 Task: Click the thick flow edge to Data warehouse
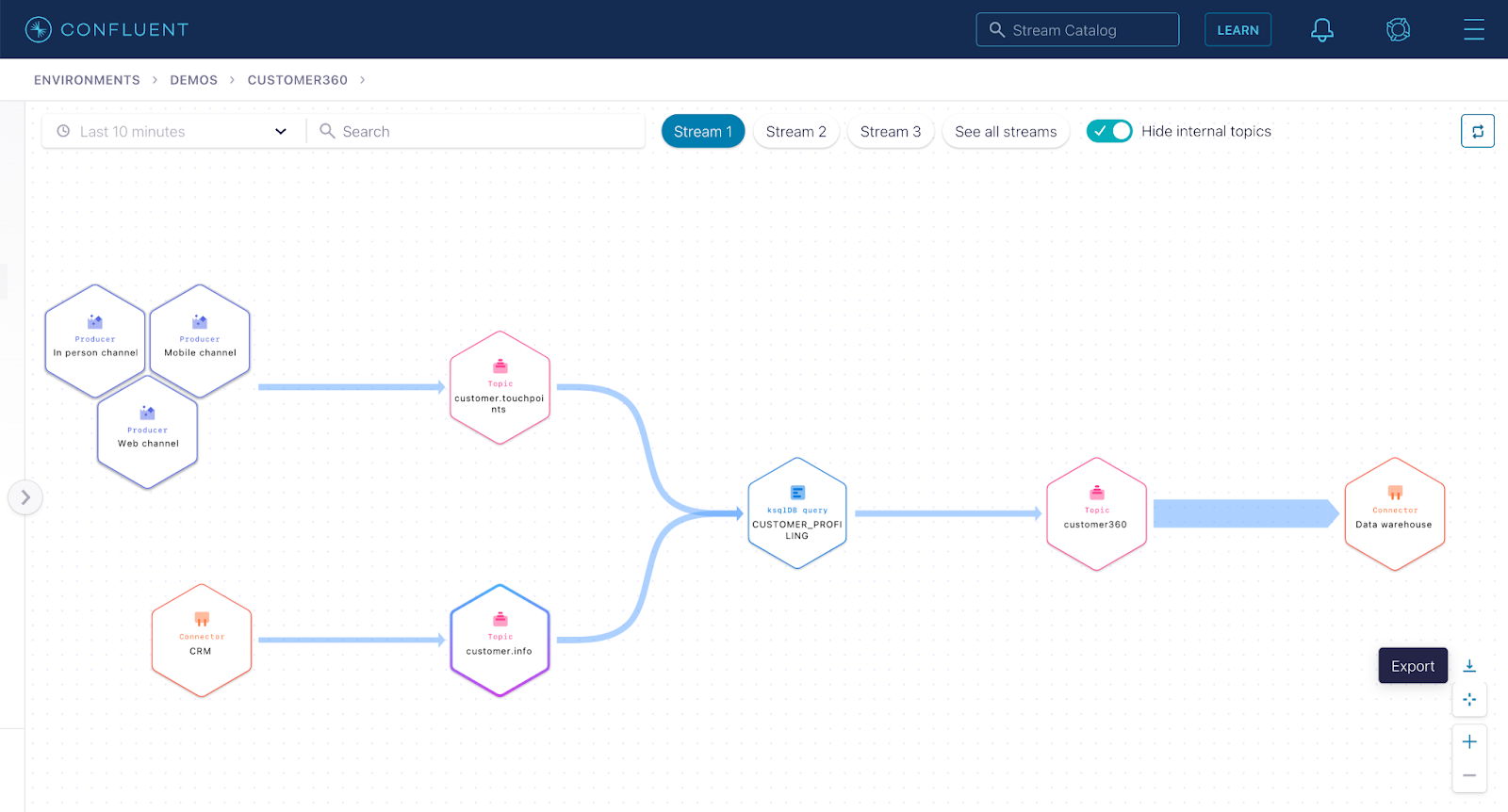pos(1245,513)
